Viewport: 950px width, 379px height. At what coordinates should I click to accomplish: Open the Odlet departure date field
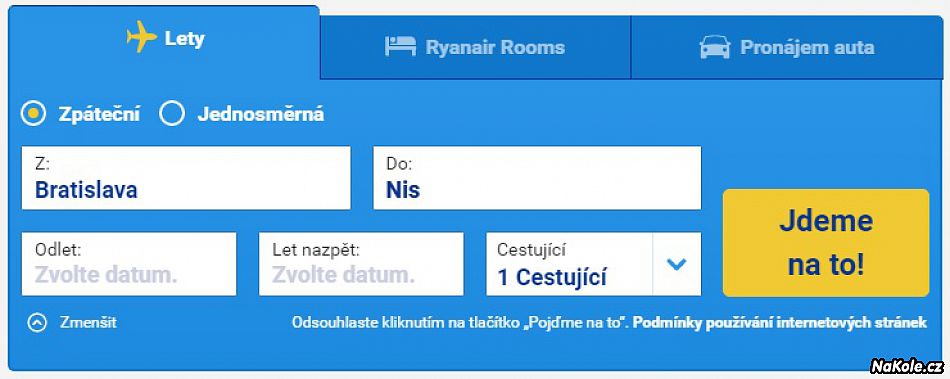(129, 264)
